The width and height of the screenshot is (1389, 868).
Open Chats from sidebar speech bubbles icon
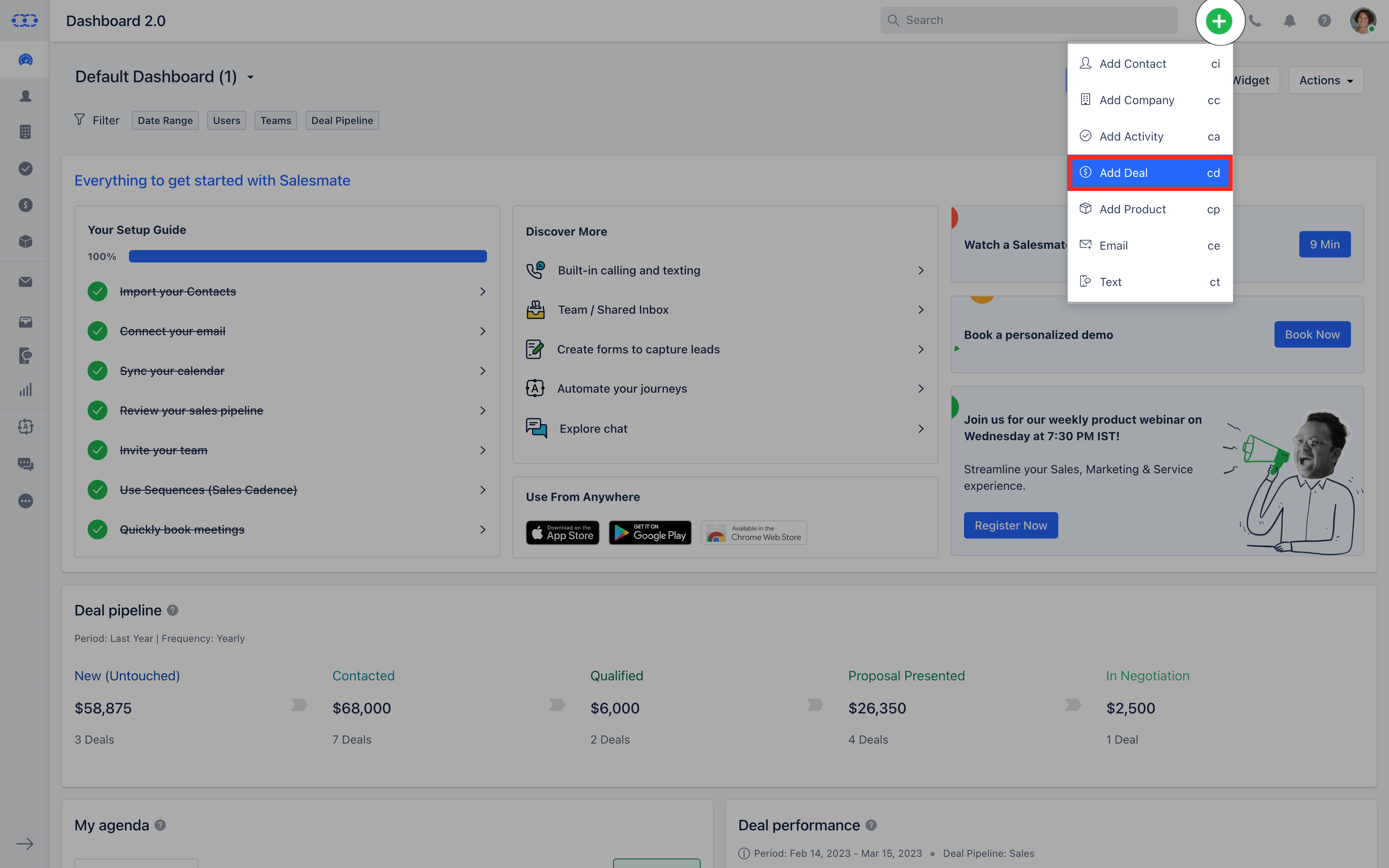pos(25,464)
